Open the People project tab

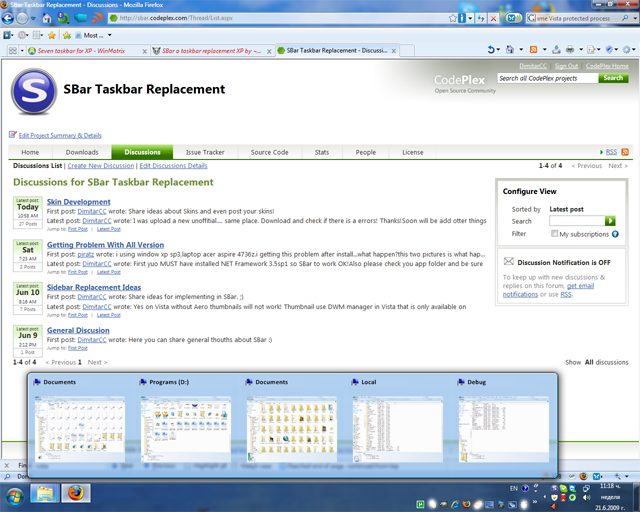point(366,152)
